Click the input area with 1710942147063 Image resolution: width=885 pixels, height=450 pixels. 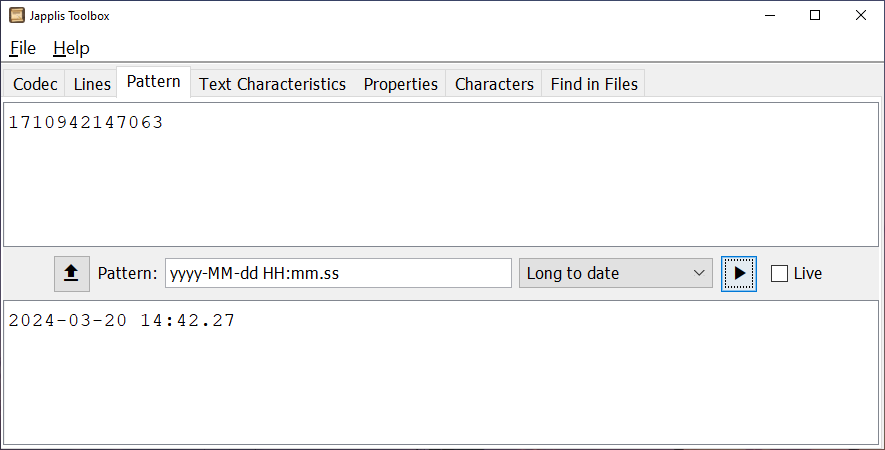441,174
